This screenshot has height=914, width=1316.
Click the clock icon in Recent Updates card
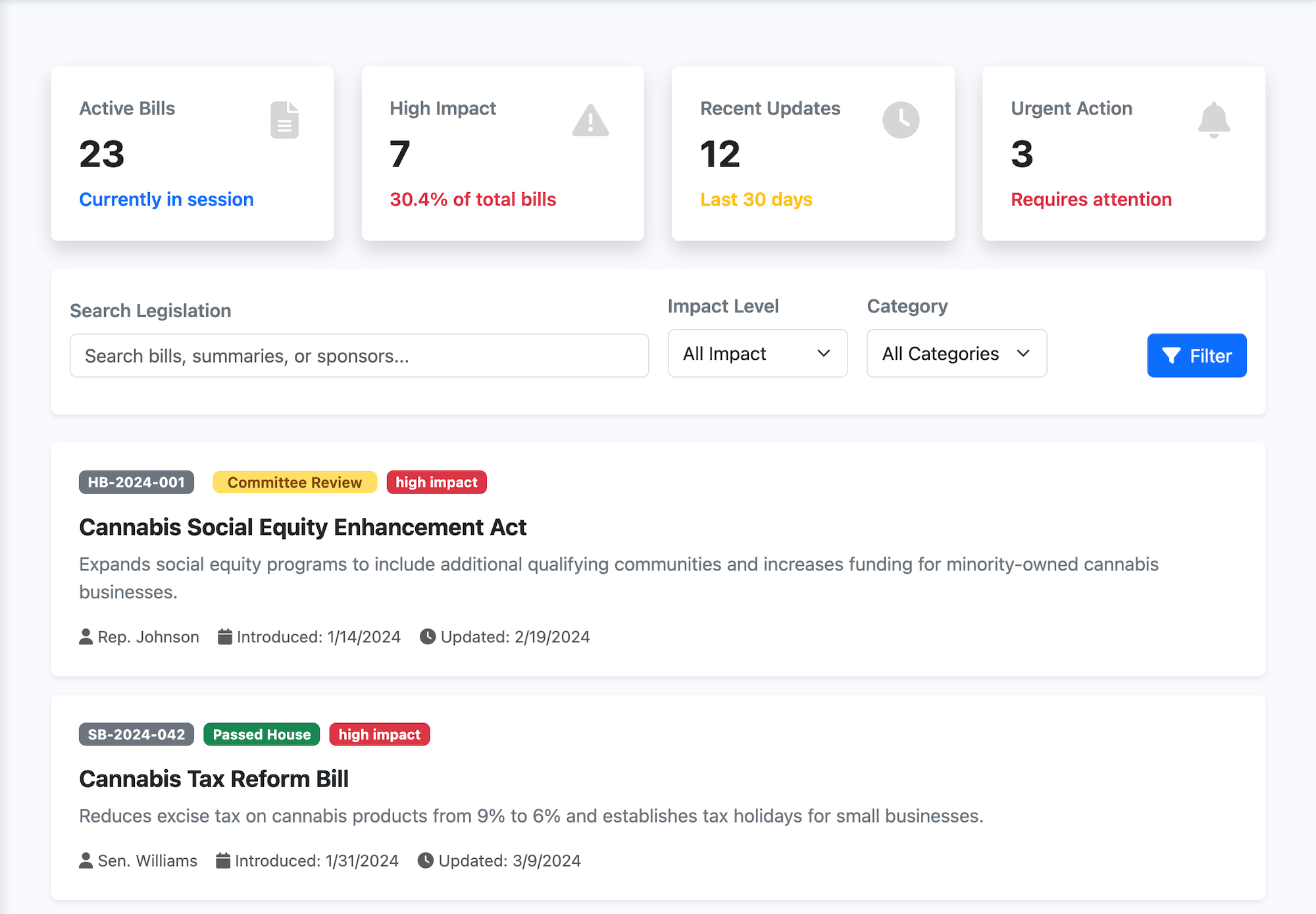(901, 120)
